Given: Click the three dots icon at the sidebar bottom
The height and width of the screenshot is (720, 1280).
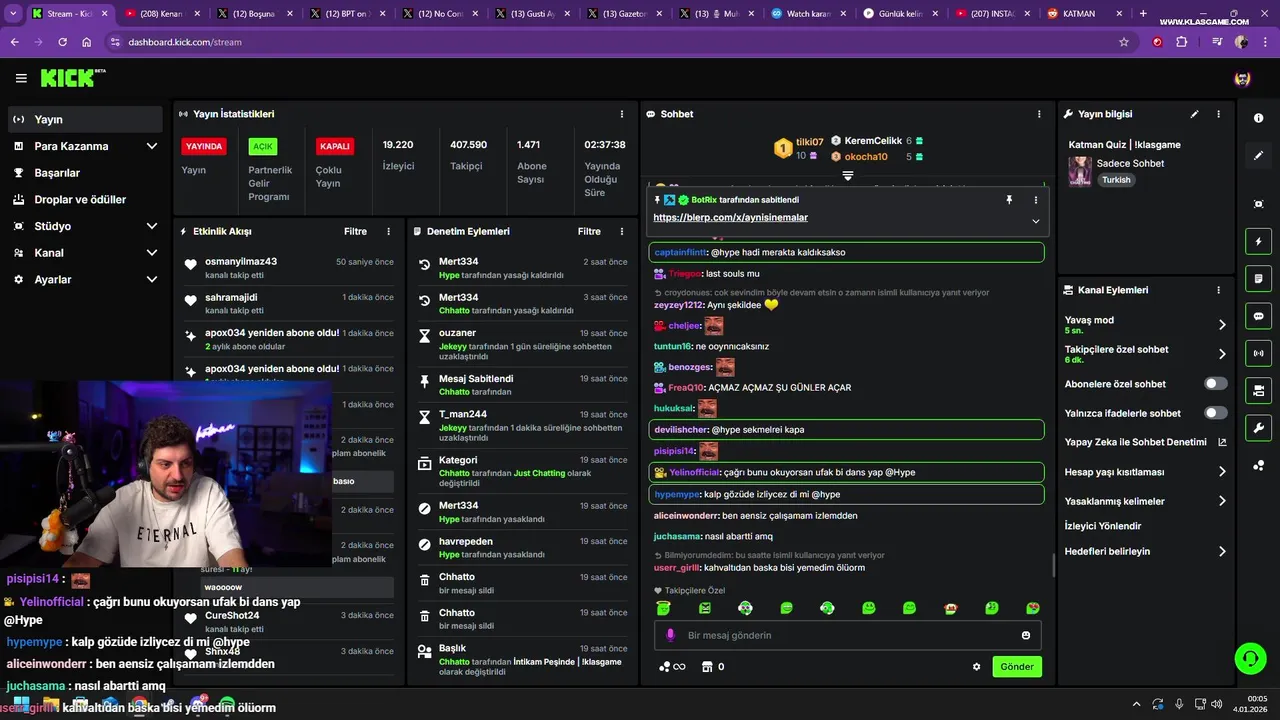Looking at the screenshot, I should (1258, 465).
